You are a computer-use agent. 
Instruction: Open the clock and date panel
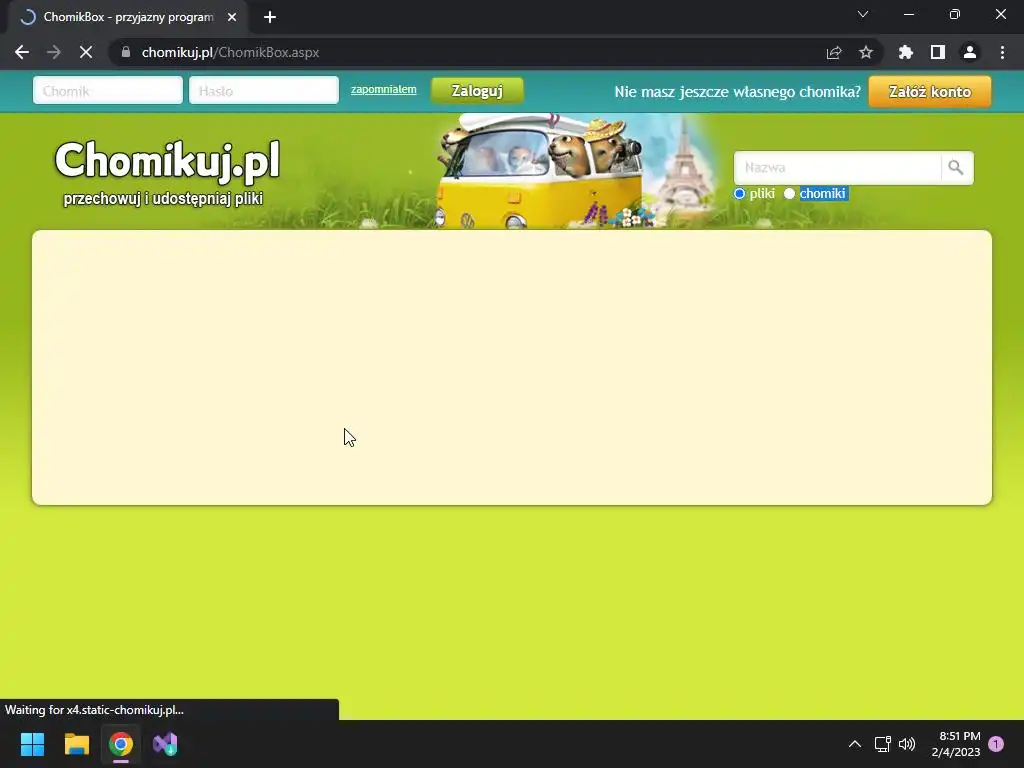[956, 744]
